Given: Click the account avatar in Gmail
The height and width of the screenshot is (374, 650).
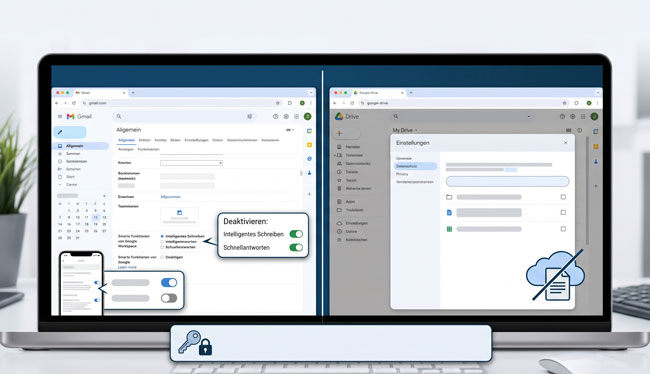Looking at the screenshot, I should coord(308,117).
